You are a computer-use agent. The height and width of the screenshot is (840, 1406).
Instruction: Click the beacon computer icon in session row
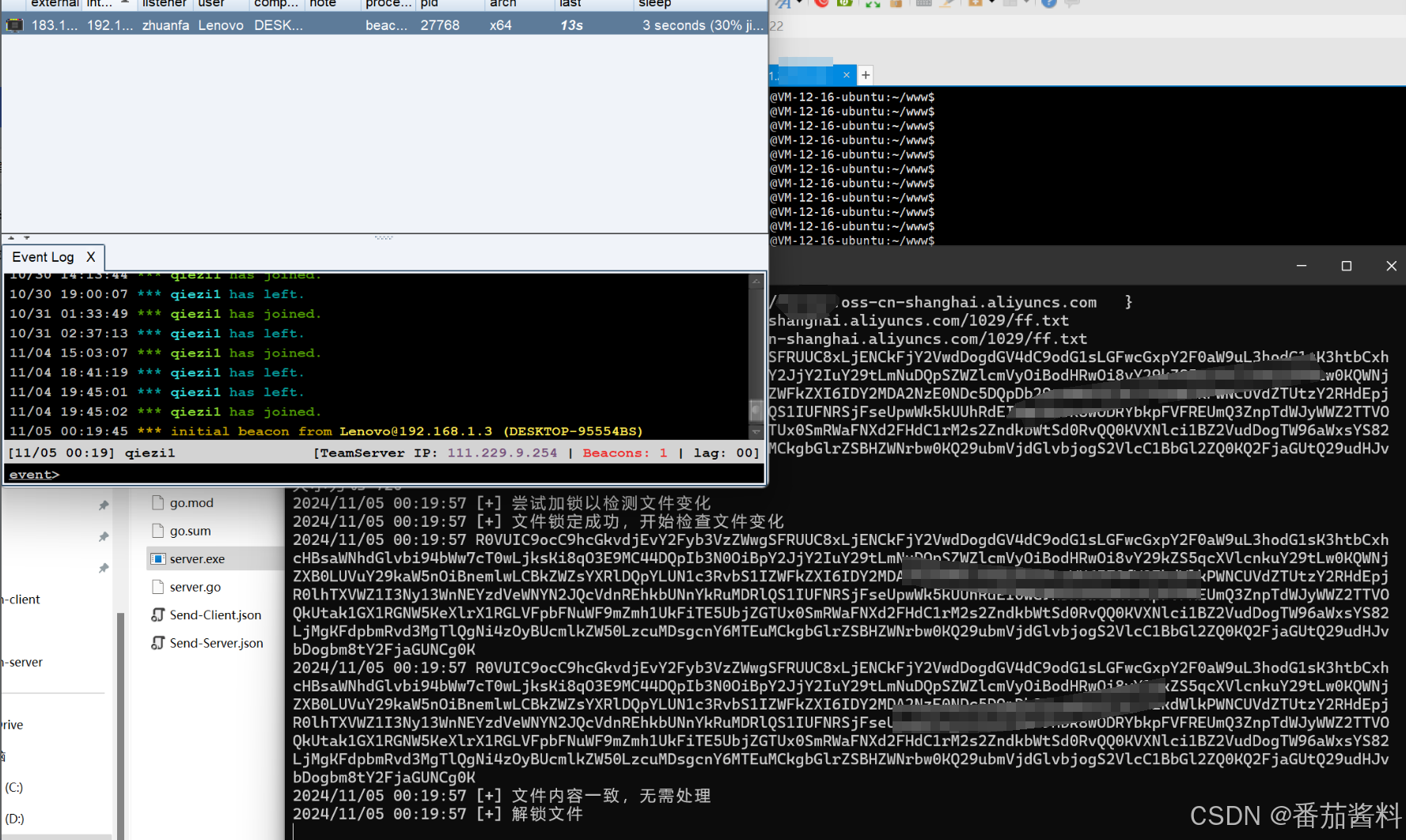pos(14,25)
